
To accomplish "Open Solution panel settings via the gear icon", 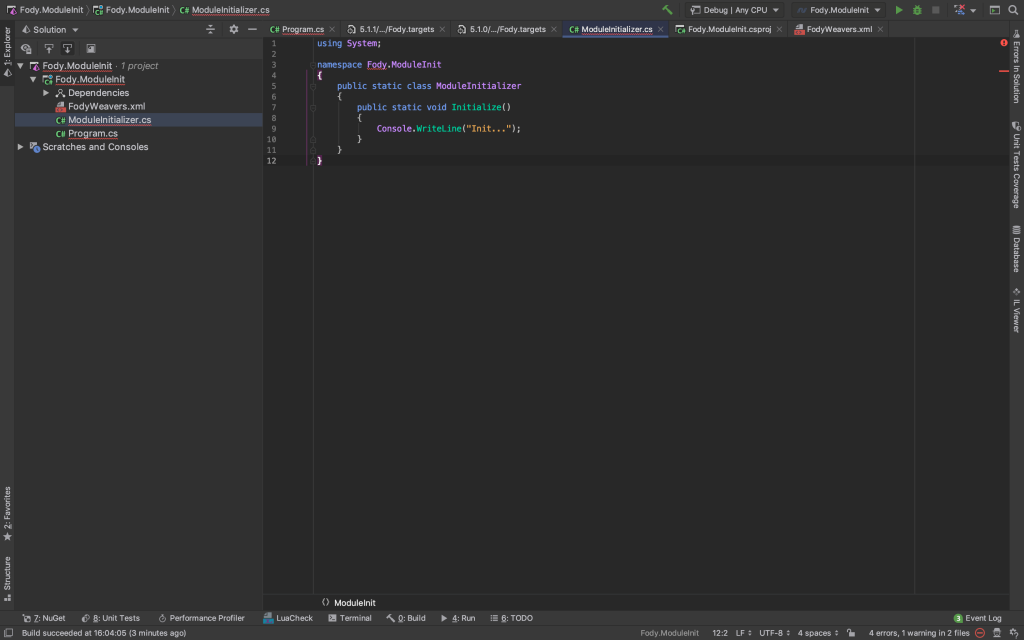I will pyautogui.click(x=234, y=29).
